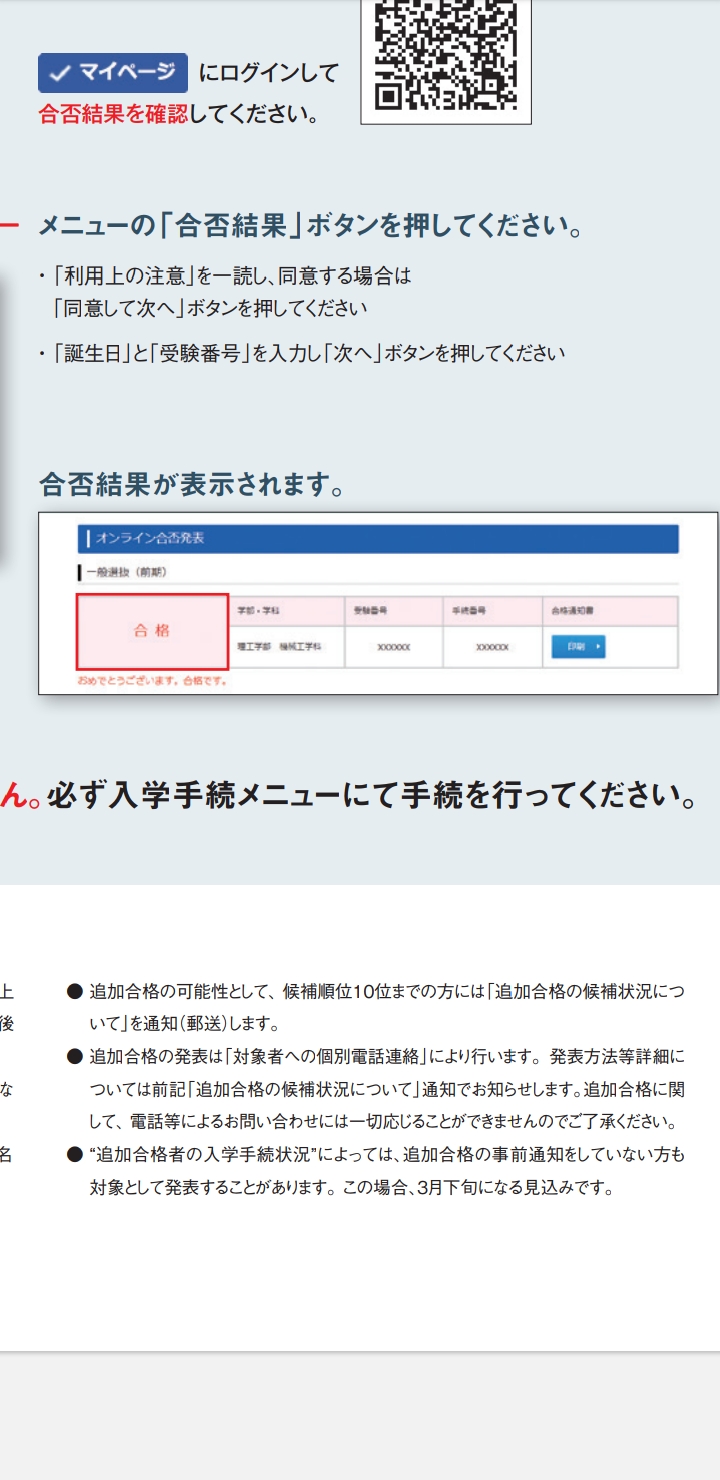This screenshot has width=720, height=1480.
Task: Click the 受験番号 column header
Action: point(370,610)
